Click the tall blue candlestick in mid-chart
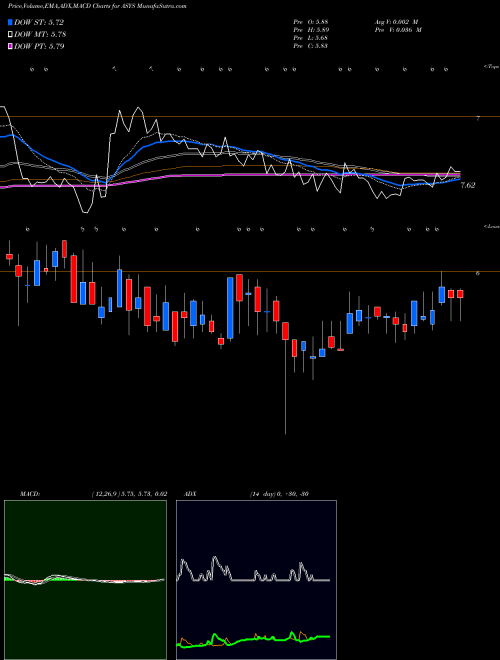This screenshot has width=500, height=660. 230,308
